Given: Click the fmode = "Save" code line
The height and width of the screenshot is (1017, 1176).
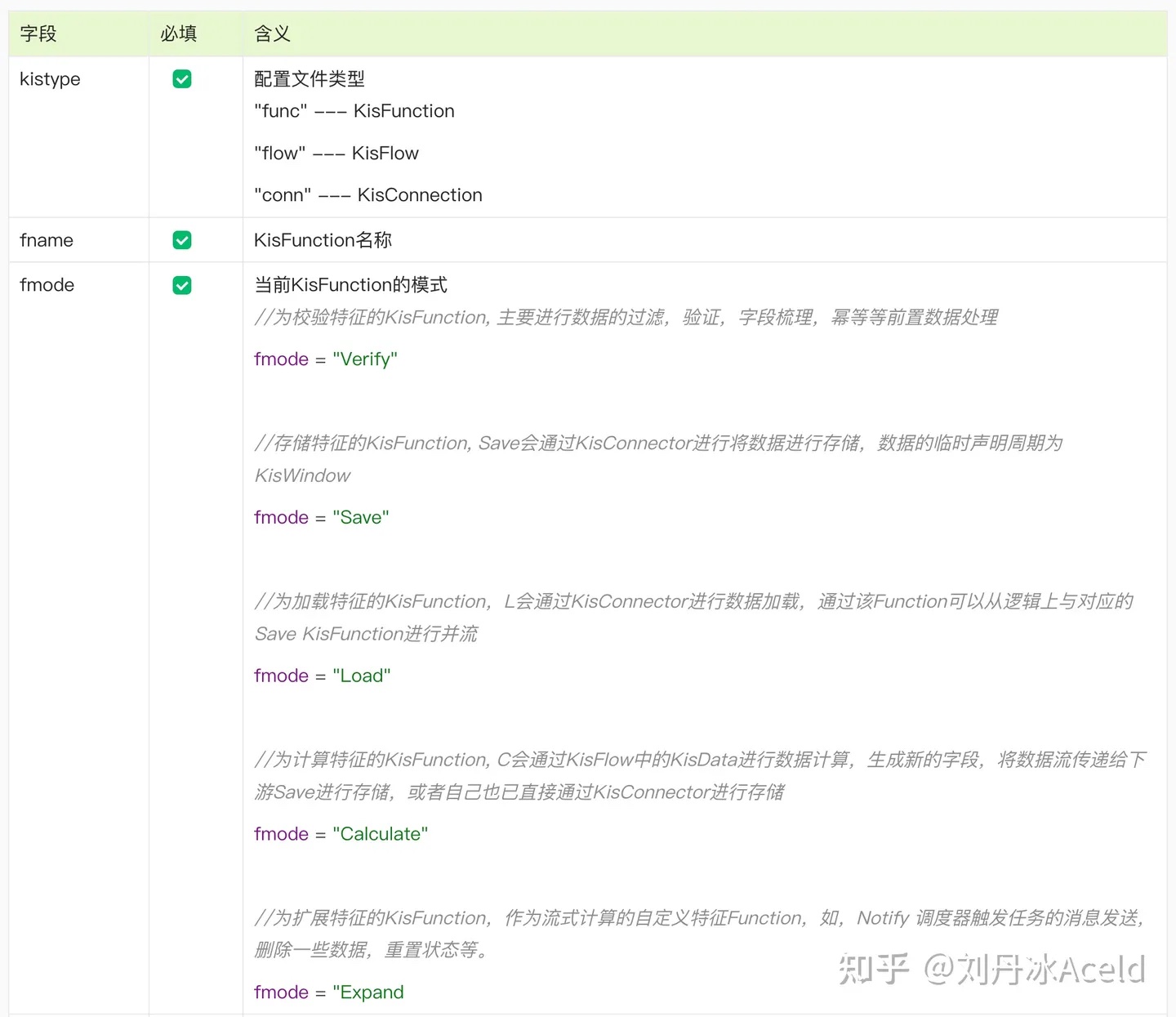Looking at the screenshot, I should [x=322, y=518].
